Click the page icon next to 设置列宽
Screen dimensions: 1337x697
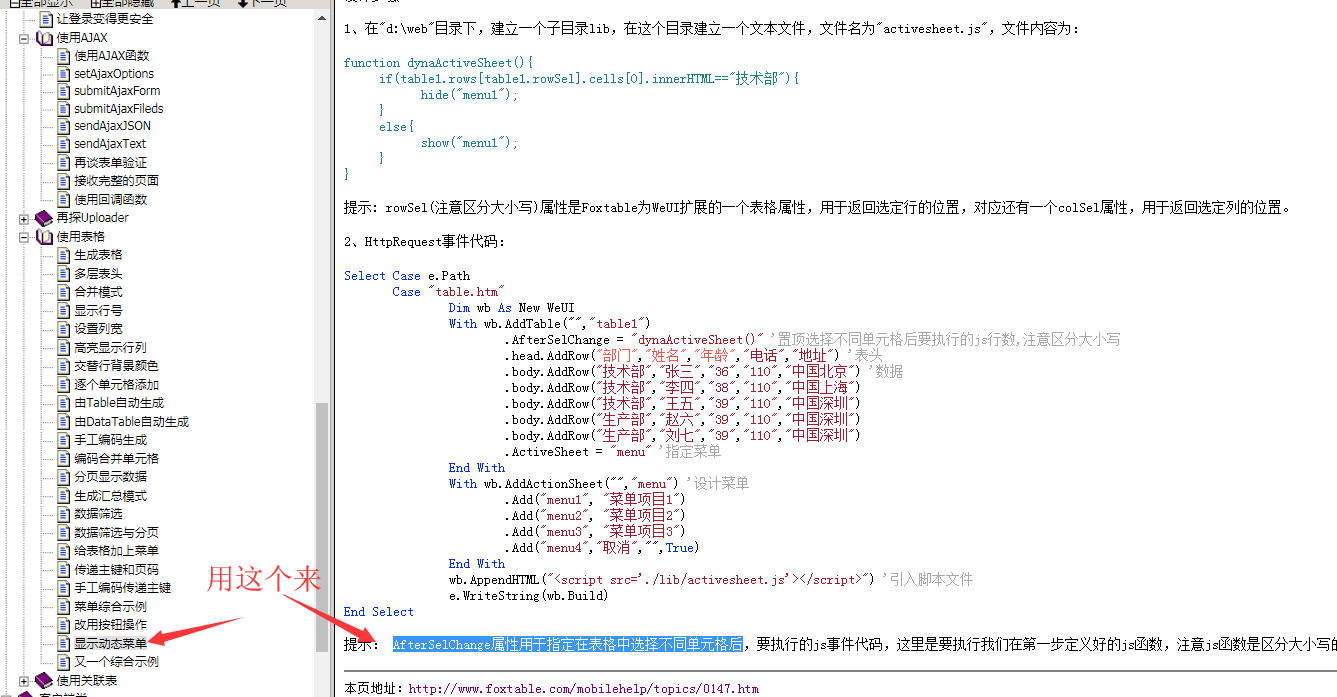click(64, 329)
